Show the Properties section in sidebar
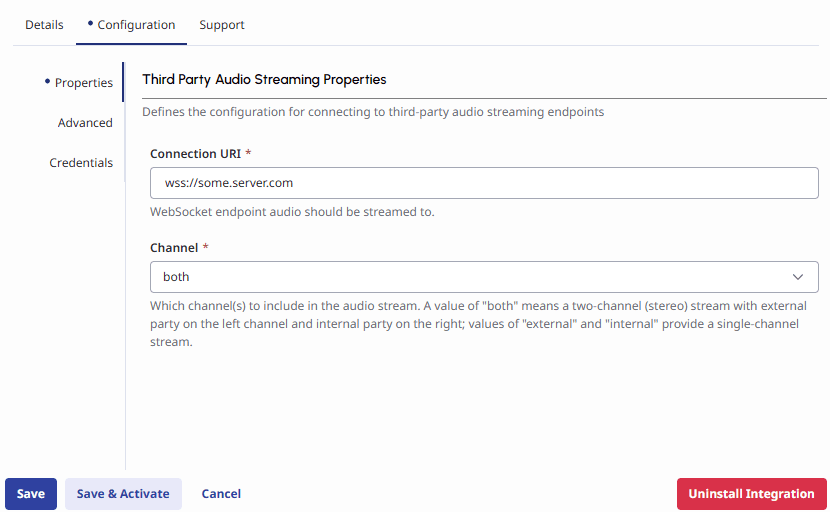The height and width of the screenshot is (512, 830). click(83, 83)
